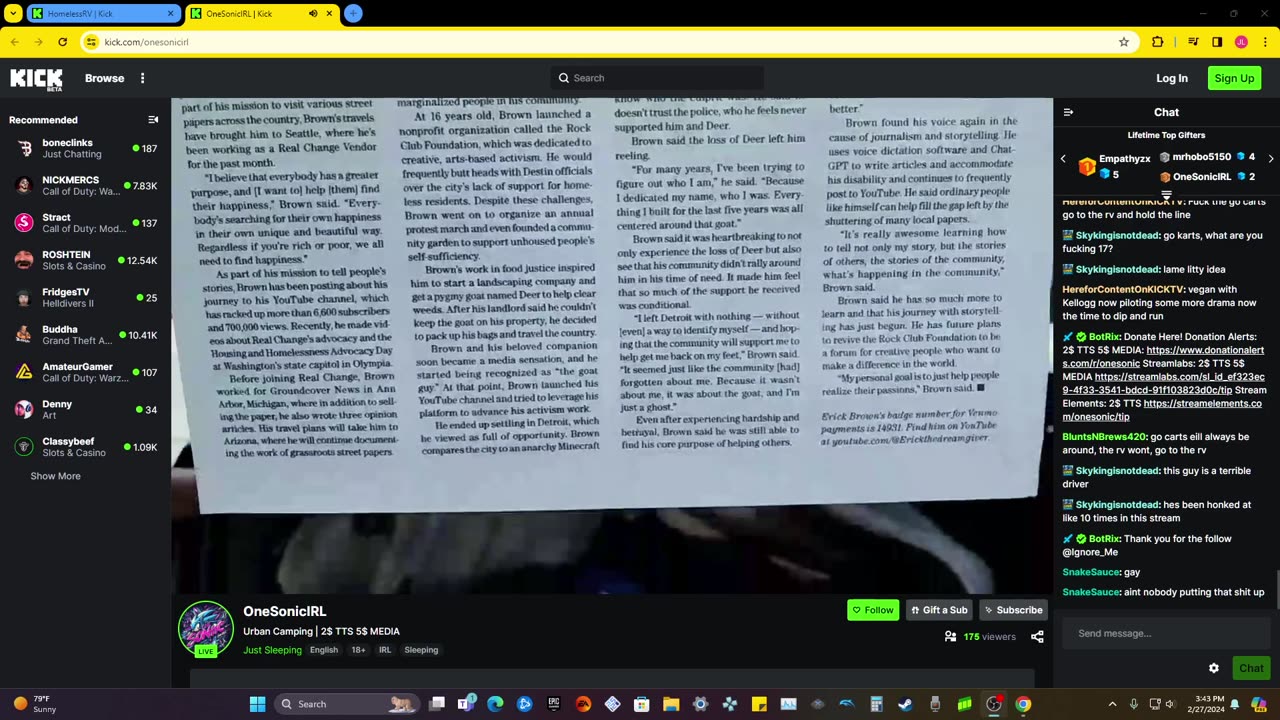
Task: Go back using the browser back arrow
Action: pos(14,42)
